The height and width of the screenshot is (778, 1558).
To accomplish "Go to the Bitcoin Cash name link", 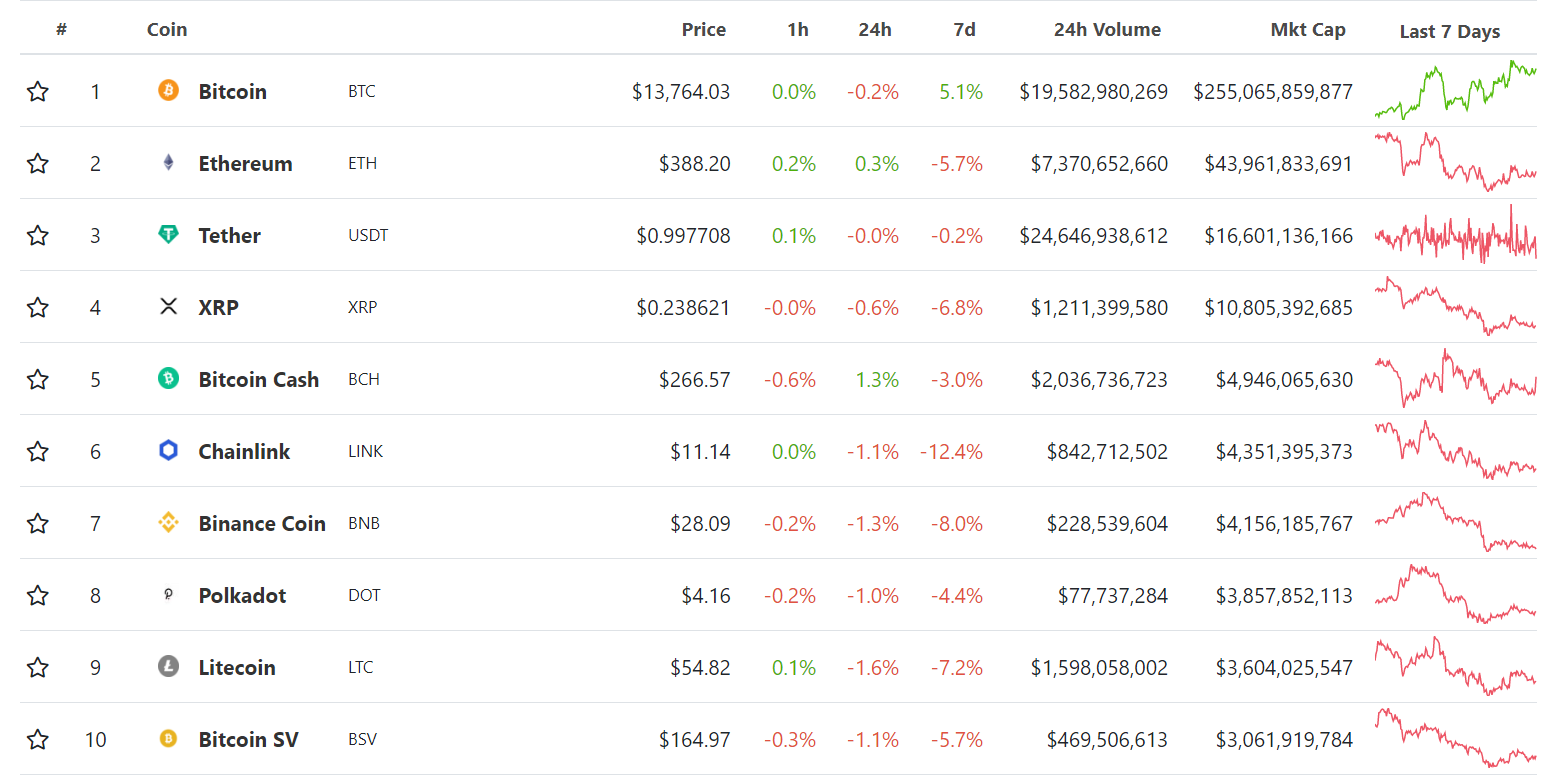I will 259,380.
